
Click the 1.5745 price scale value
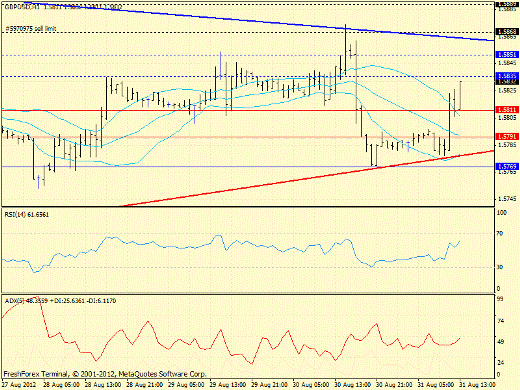point(507,199)
